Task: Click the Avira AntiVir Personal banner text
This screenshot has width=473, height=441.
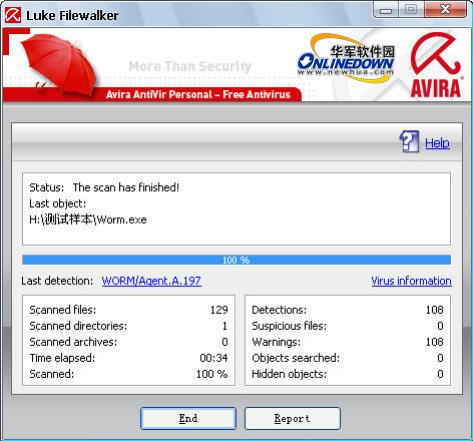Action: pos(198,94)
